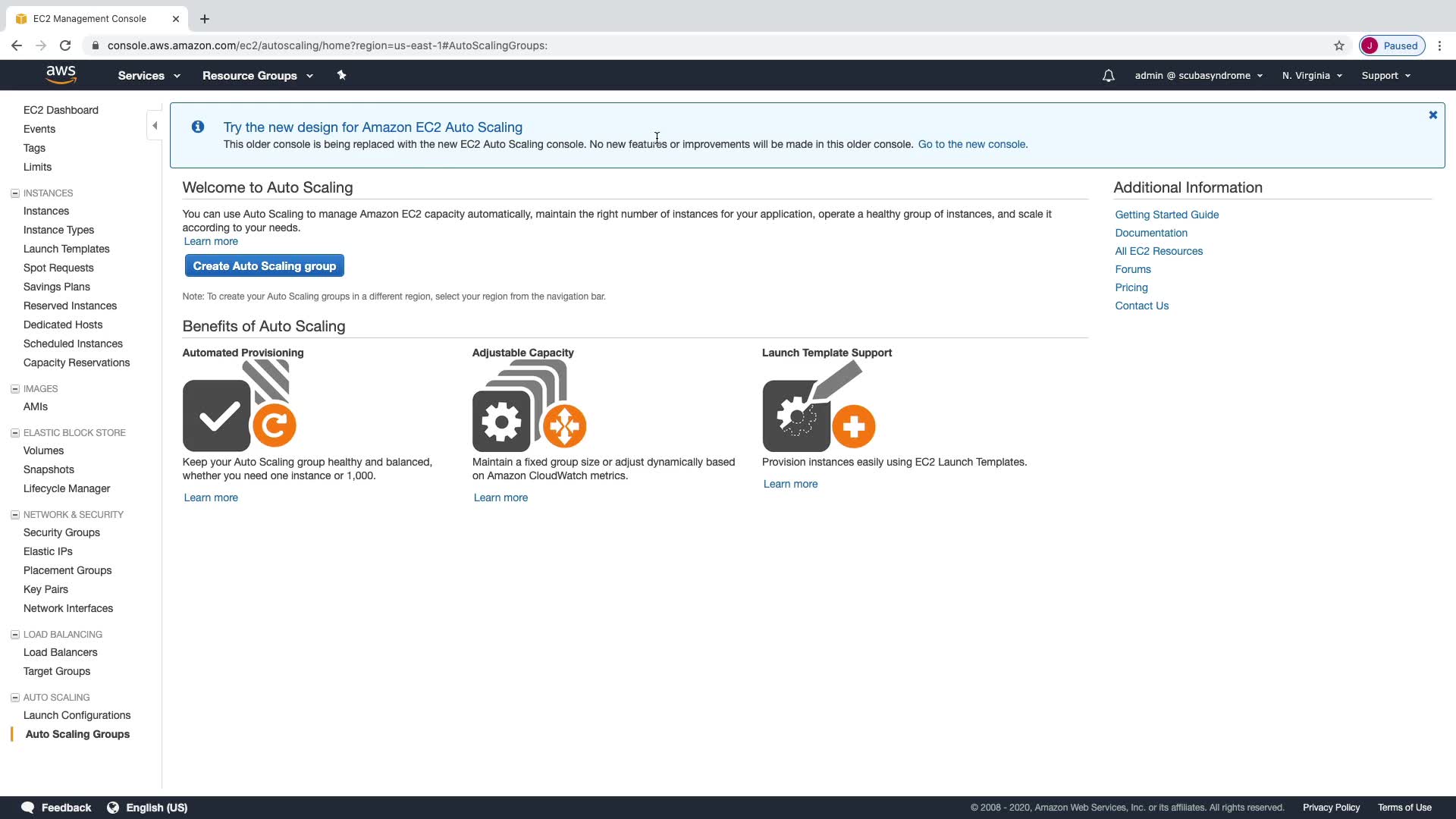The height and width of the screenshot is (819, 1456).
Task: Open Load Balancers from the sidebar
Action: click(x=60, y=652)
